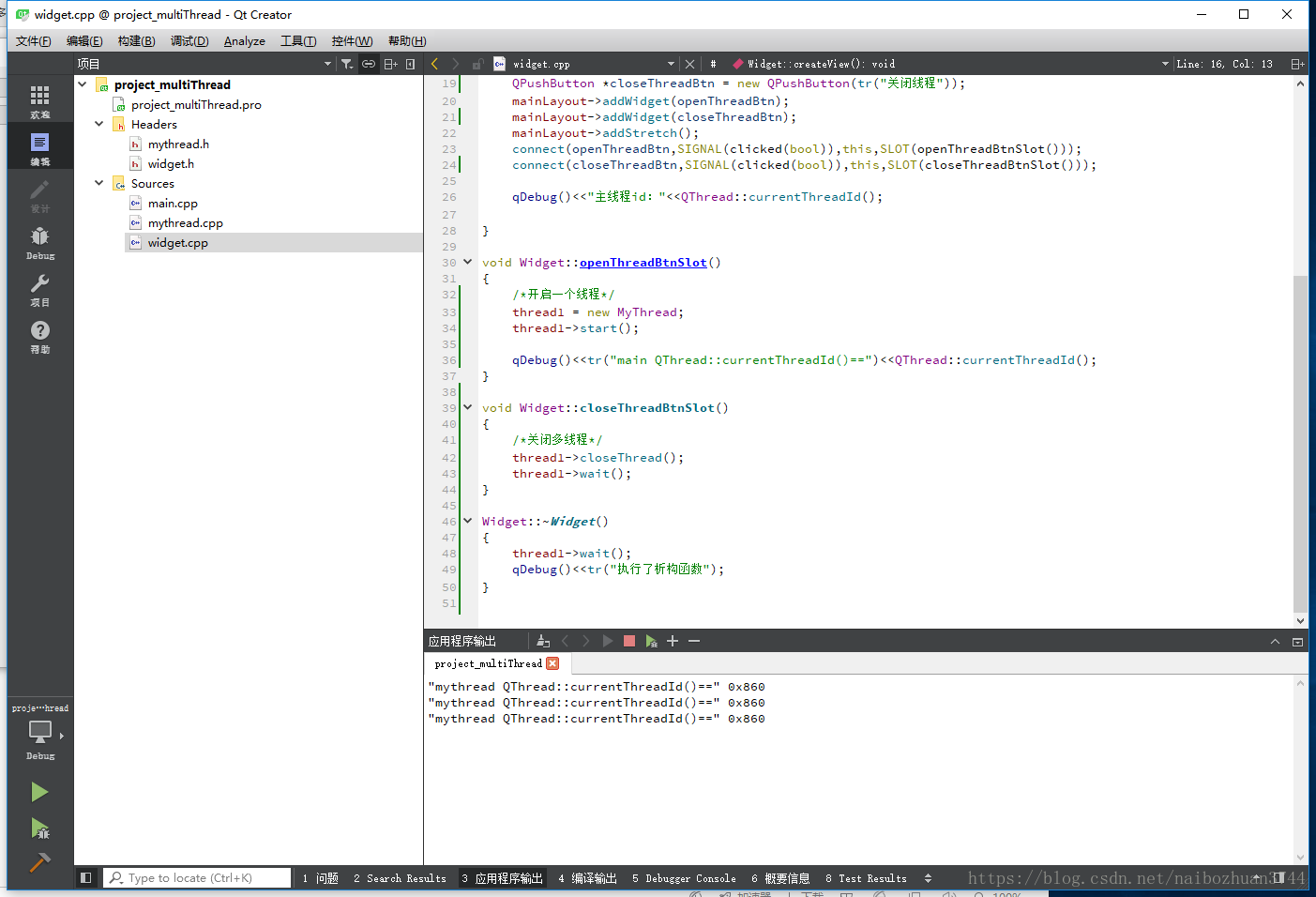This screenshot has width=1316, height=897.
Task: Open the 工具(T) menu
Action: [x=298, y=40]
